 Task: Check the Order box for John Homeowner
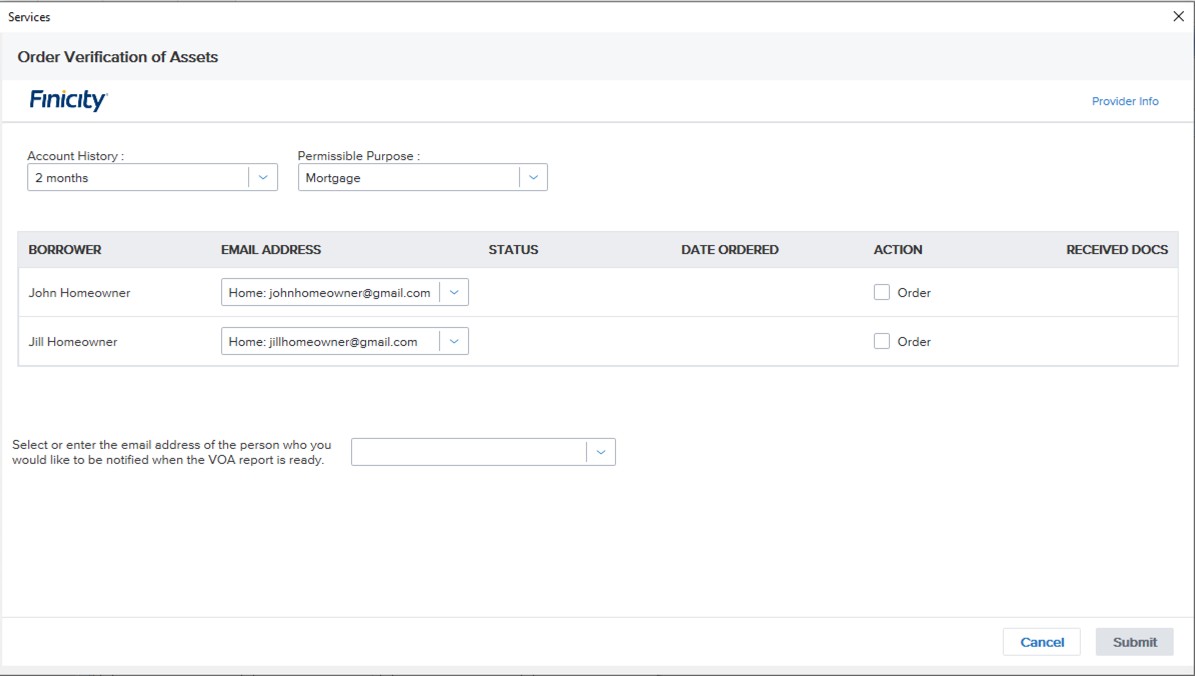point(882,292)
